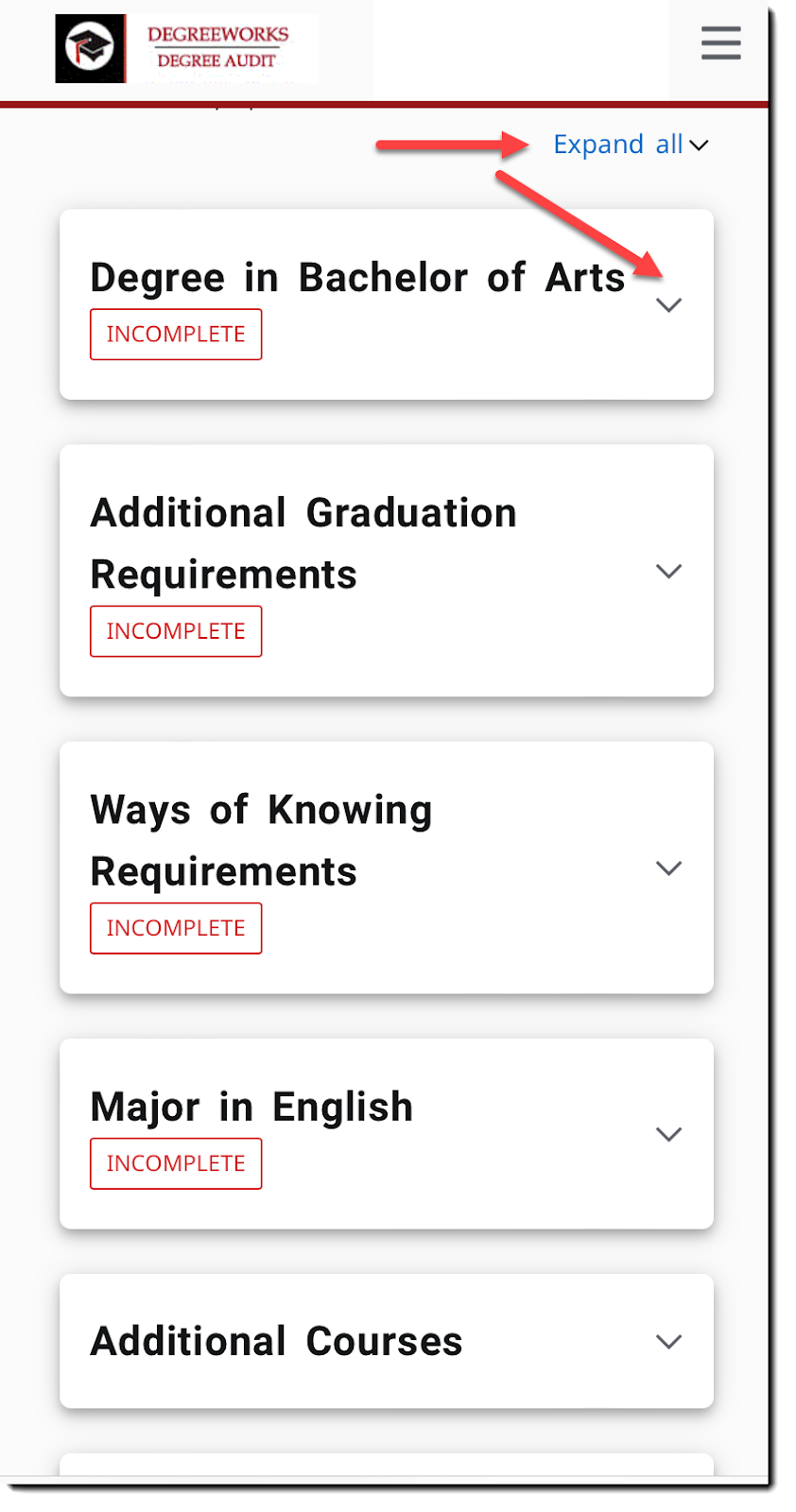The width and height of the screenshot is (796, 1512).
Task: Expand Ways of Knowing Requirements chevron
Action: pyautogui.click(x=668, y=868)
